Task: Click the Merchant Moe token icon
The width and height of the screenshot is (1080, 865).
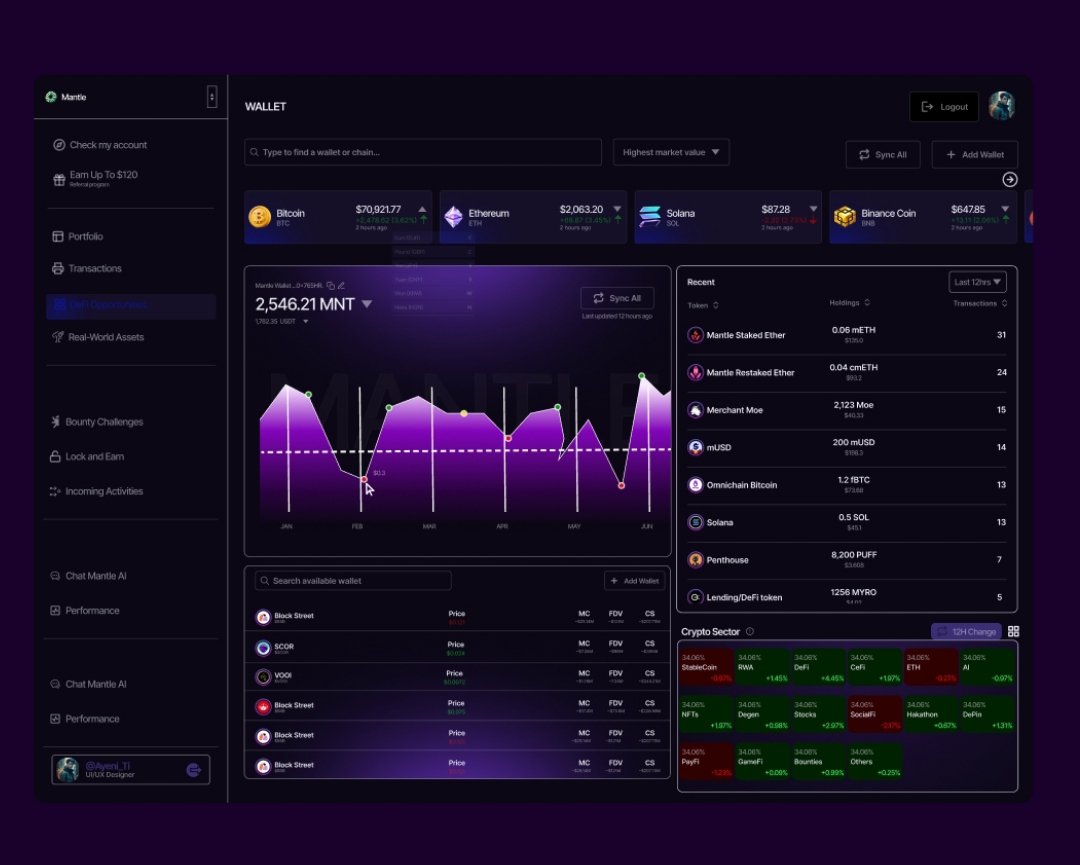Action: click(x=696, y=410)
